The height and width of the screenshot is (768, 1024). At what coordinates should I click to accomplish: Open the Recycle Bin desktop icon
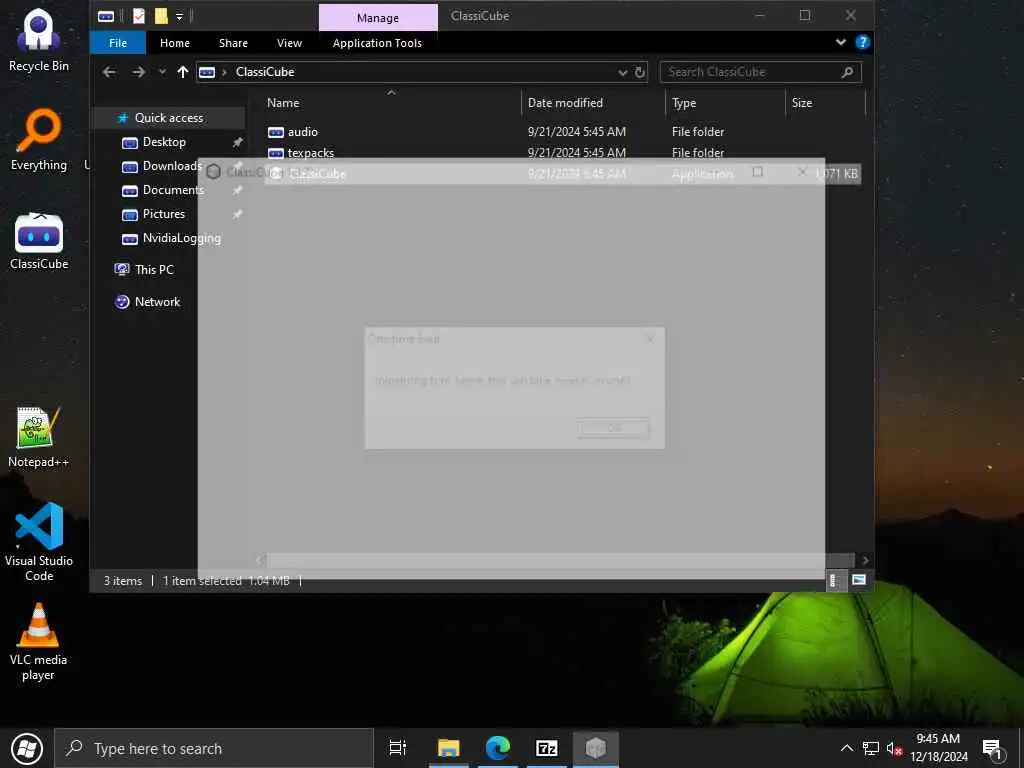pyautogui.click(x=39, y=40)
